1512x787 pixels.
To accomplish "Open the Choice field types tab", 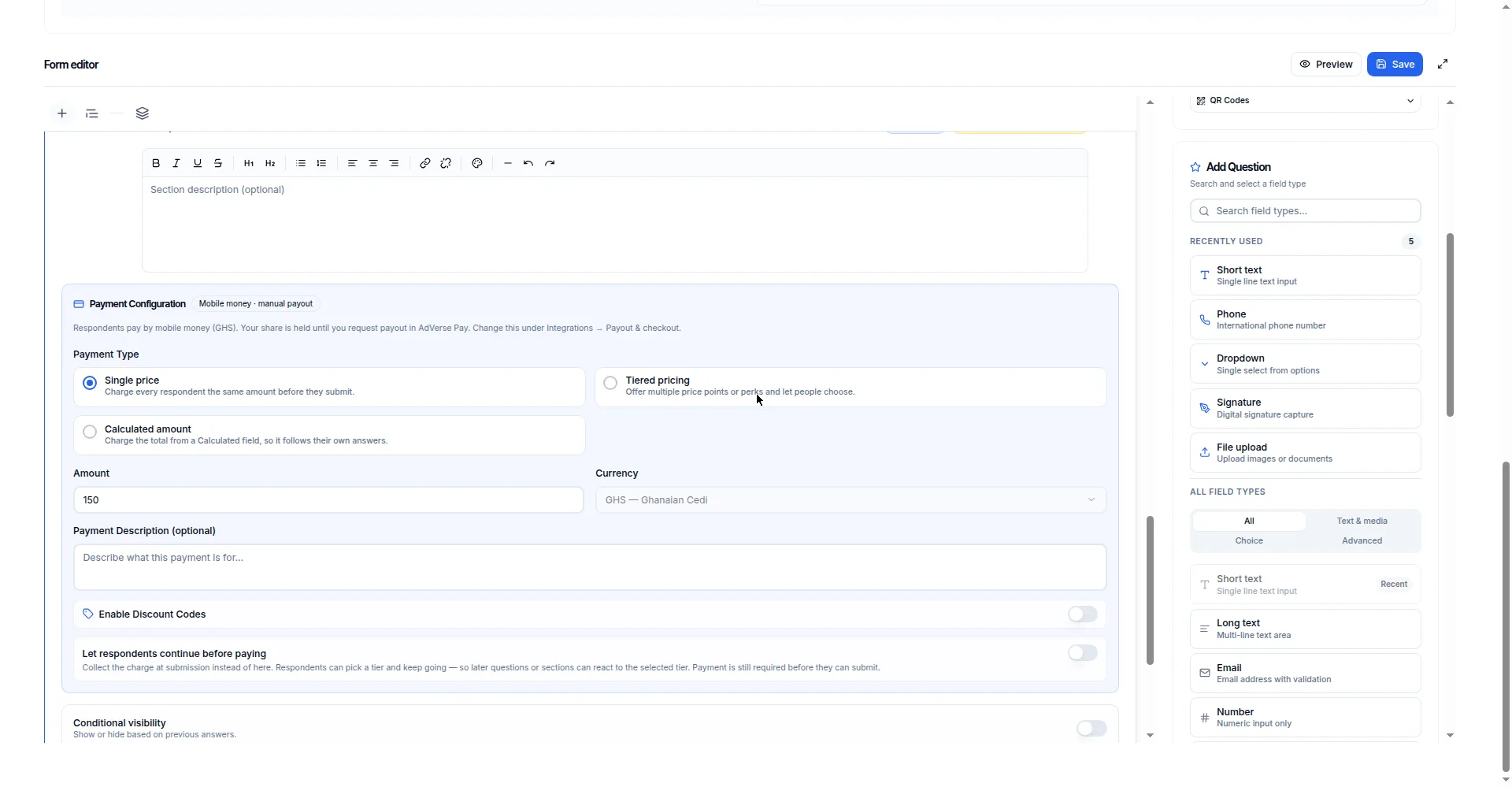I will tap(1249, 540).
